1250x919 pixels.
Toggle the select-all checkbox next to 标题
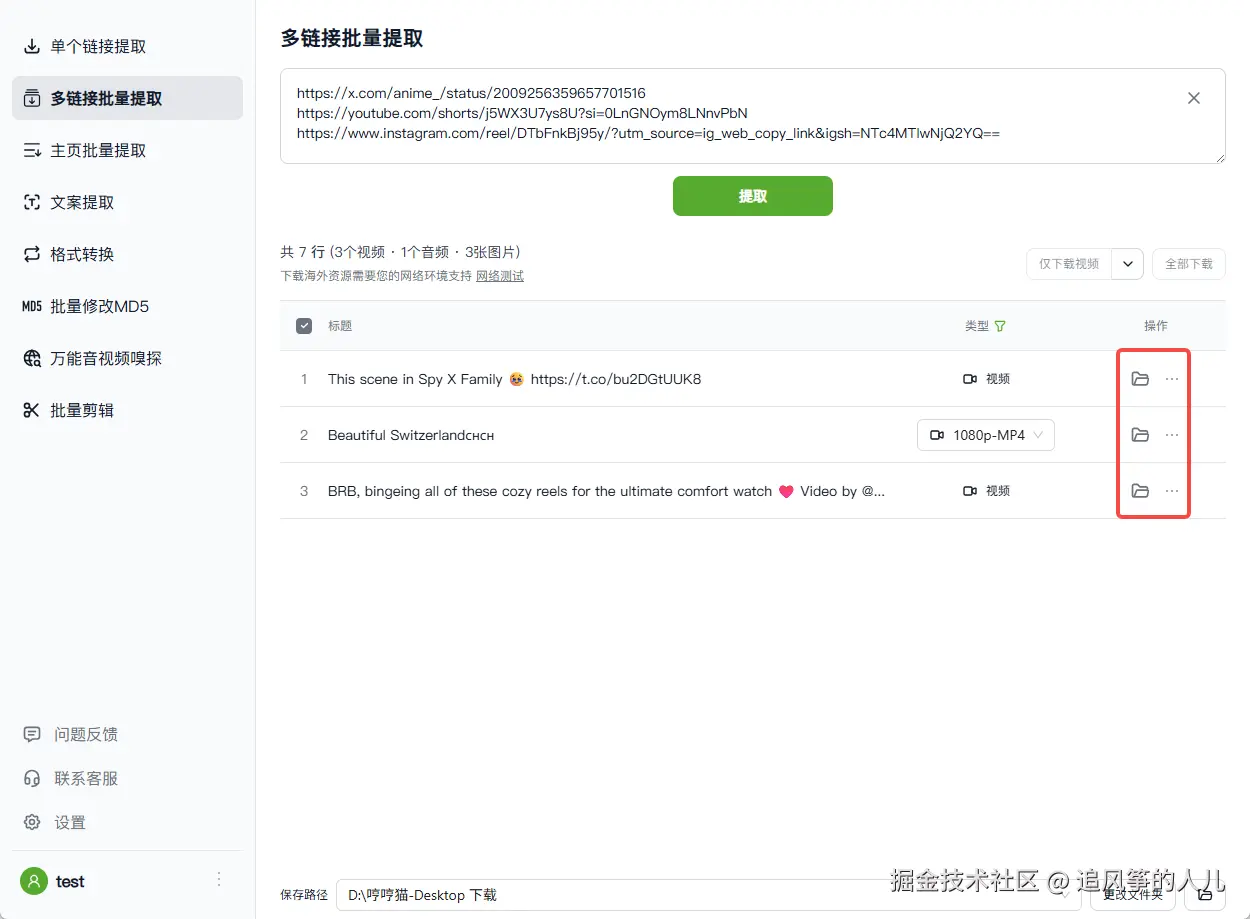point(304,326)
